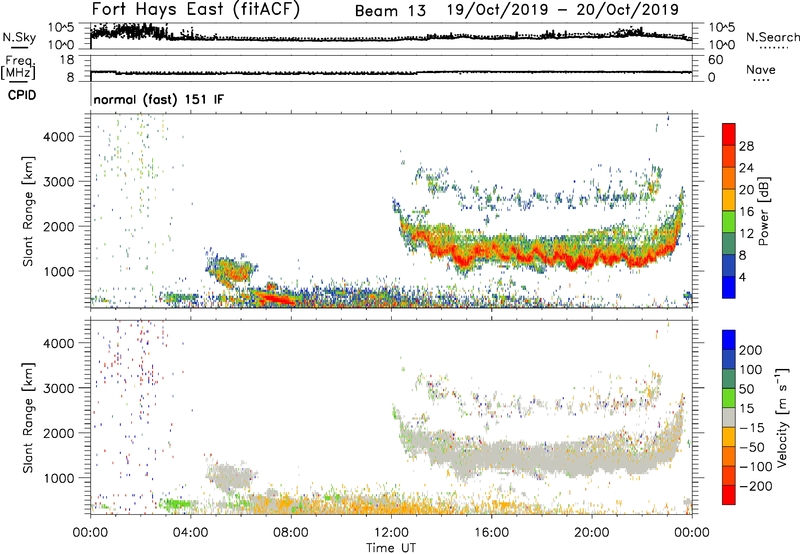This screenshot has height=554, width=800.
Task: Click the 'Fort Hays East (fitACF)' title
Action: (x=195, y=9)
